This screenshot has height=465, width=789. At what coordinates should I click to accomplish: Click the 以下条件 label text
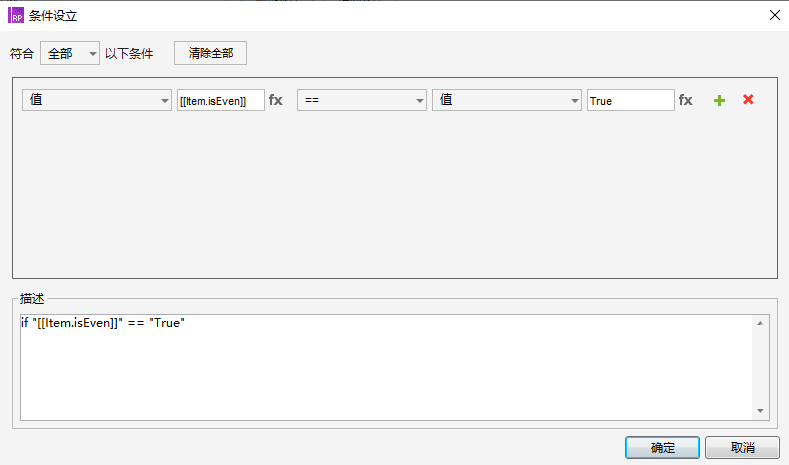point(129,53)
